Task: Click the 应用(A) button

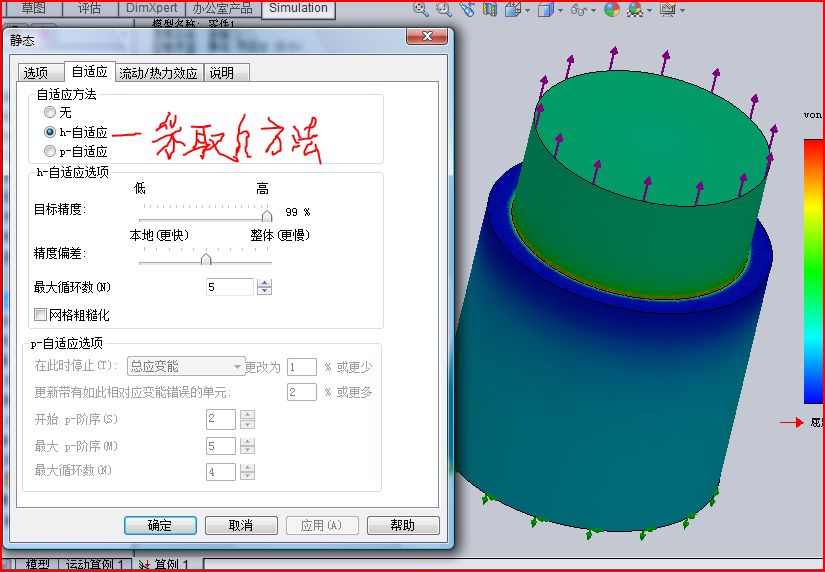Action: [x=322, y=525]
